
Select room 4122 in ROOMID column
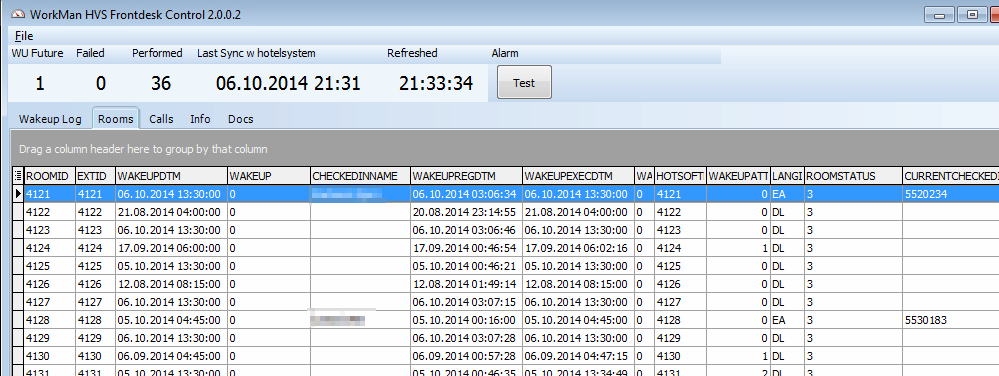pyautogui.click(x=49, y=212)
